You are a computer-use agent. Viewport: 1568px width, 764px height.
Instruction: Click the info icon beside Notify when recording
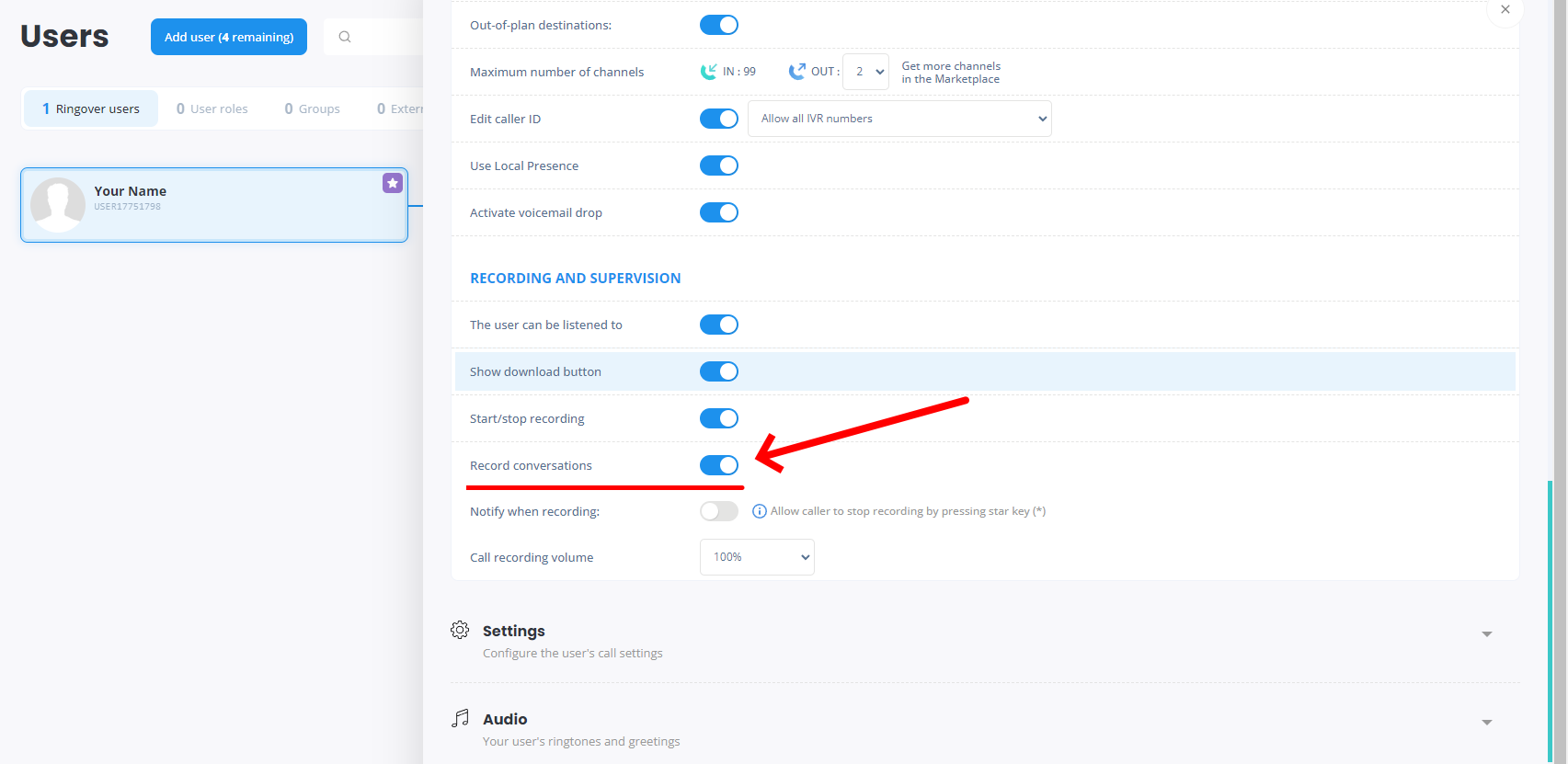760,511
